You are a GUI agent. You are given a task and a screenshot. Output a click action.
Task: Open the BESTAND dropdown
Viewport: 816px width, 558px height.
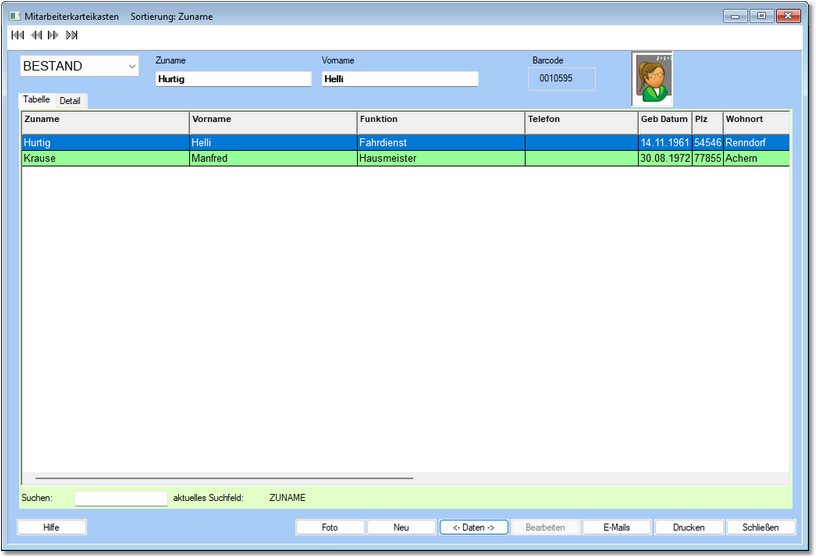[x=80, y=66]
